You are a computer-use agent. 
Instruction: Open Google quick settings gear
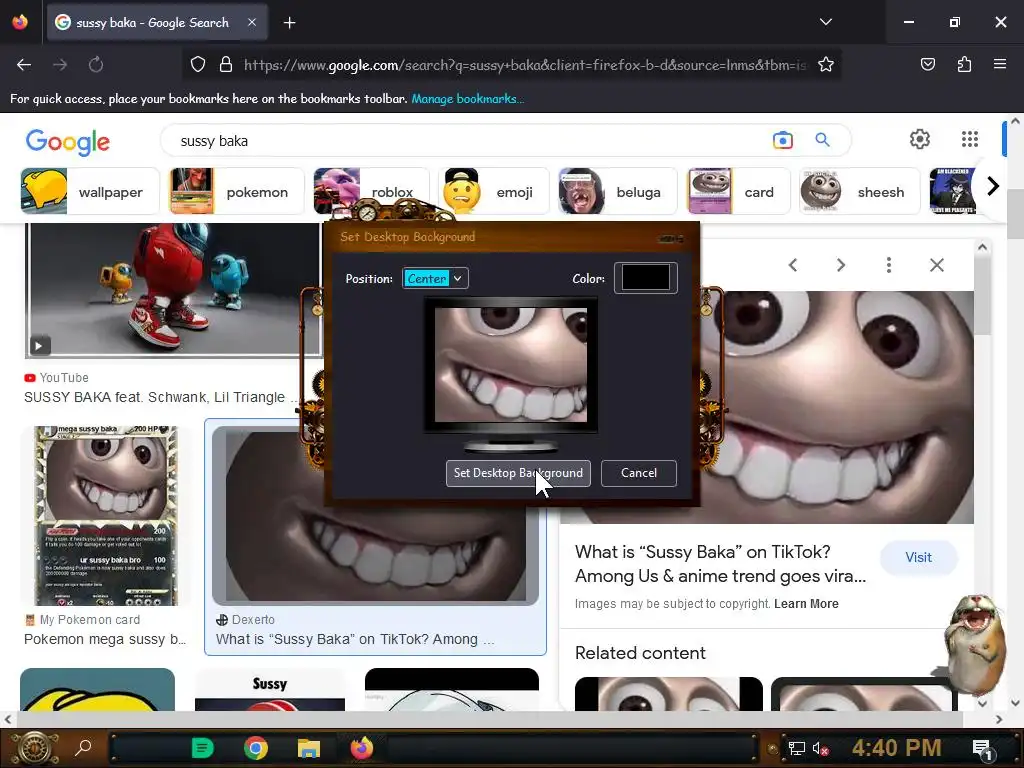[x=920, y=139]
